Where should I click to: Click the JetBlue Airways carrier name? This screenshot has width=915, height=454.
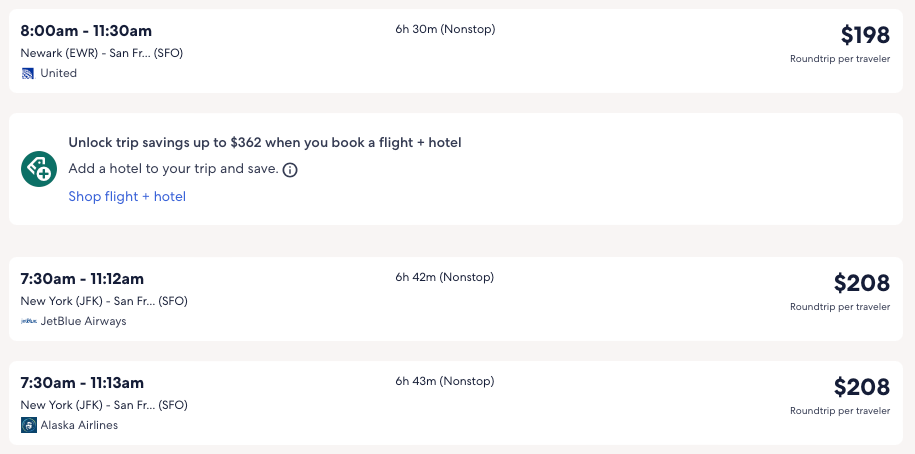click(x=83, y=321)
